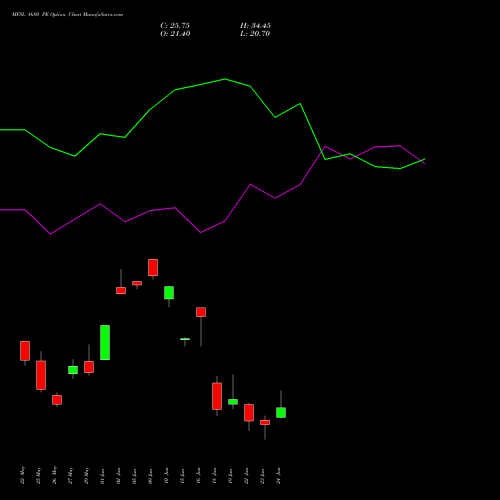Image resolution: width=500 pixels, height=500 pixels.
Task: Click the MFSL 1680 PE Option Chart title
Action: (68, 15)
